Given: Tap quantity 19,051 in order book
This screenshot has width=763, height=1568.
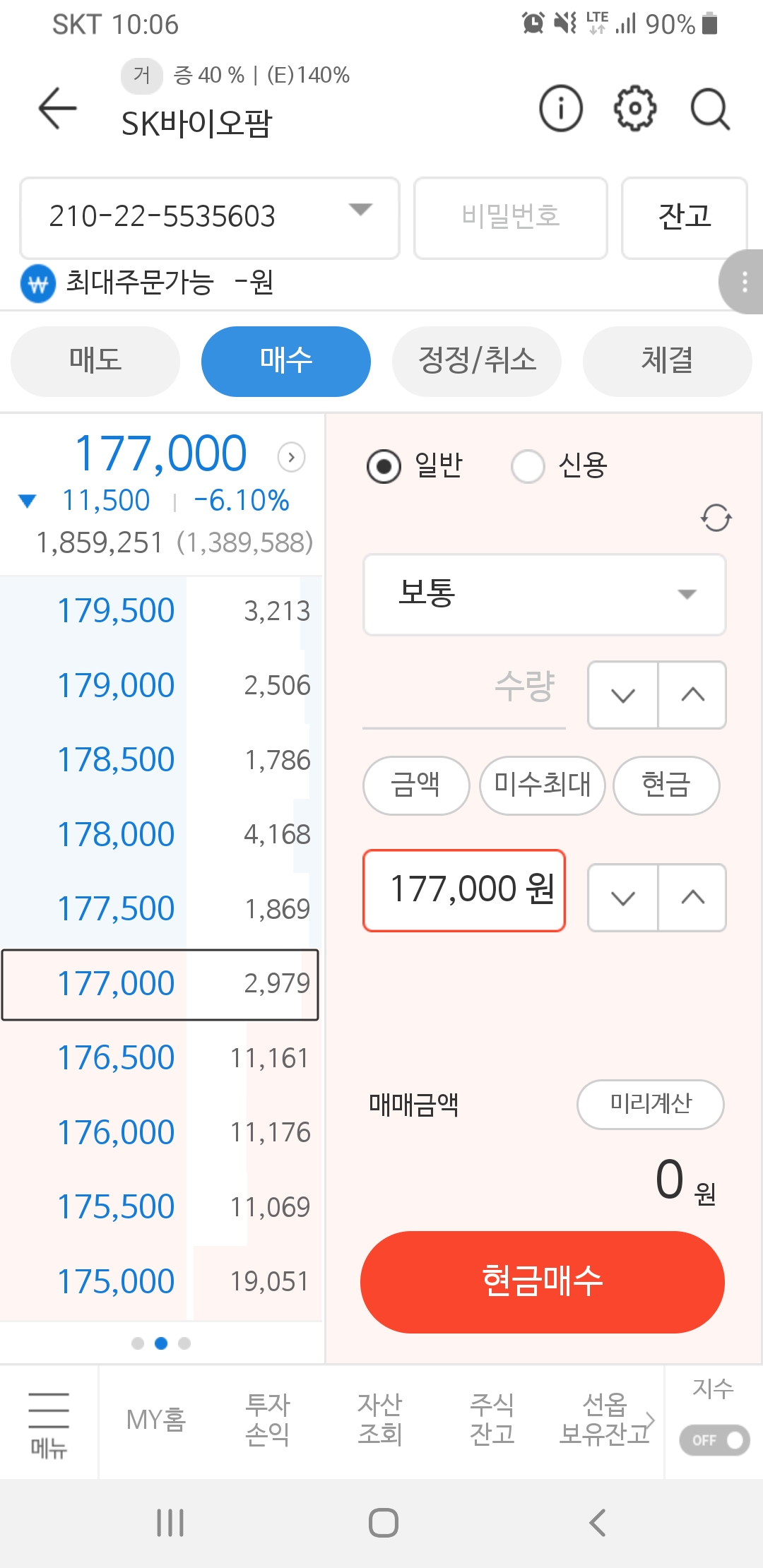Looking at the screenshot, I should point(270,1282).
